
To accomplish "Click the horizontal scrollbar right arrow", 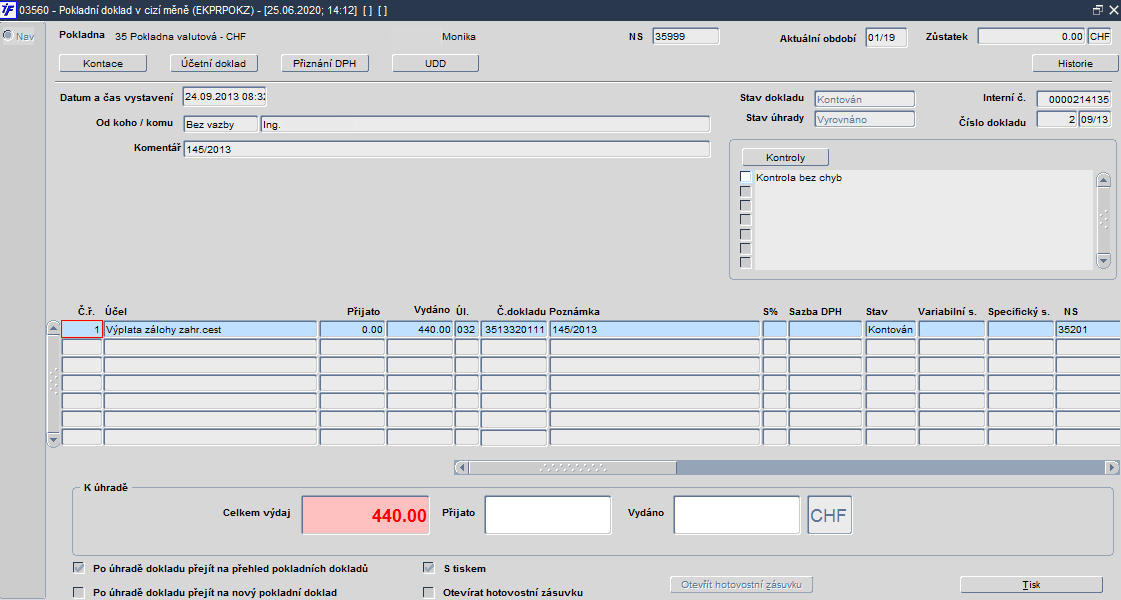I will click(1111, 468).
